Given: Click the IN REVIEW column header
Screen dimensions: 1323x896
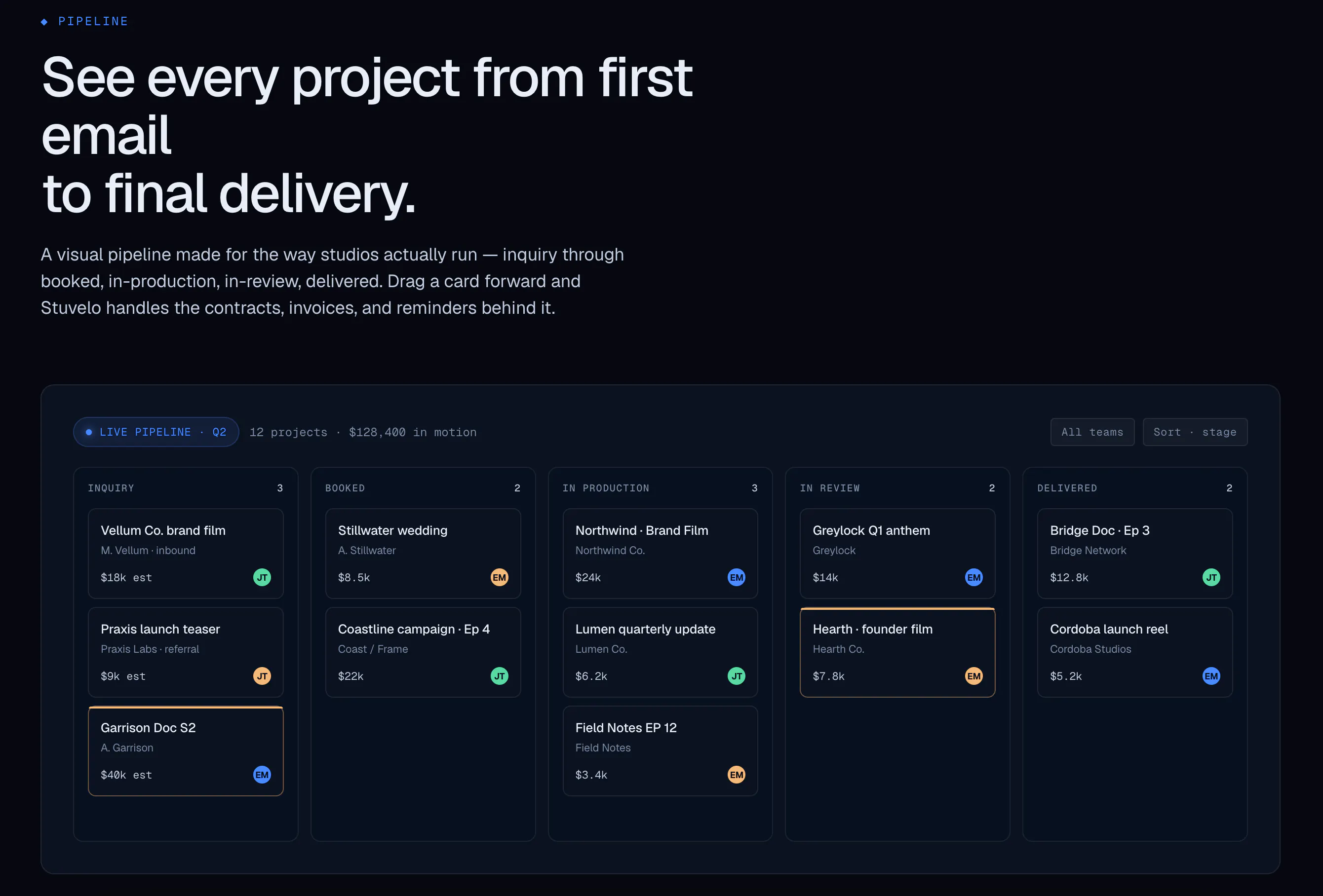Looking at the screenshot, I should point(830,488).
